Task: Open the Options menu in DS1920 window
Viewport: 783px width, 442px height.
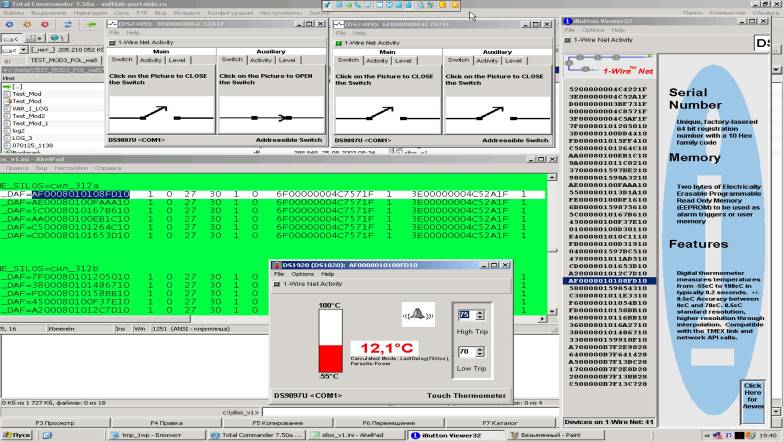Action: (x=303, y=274)
